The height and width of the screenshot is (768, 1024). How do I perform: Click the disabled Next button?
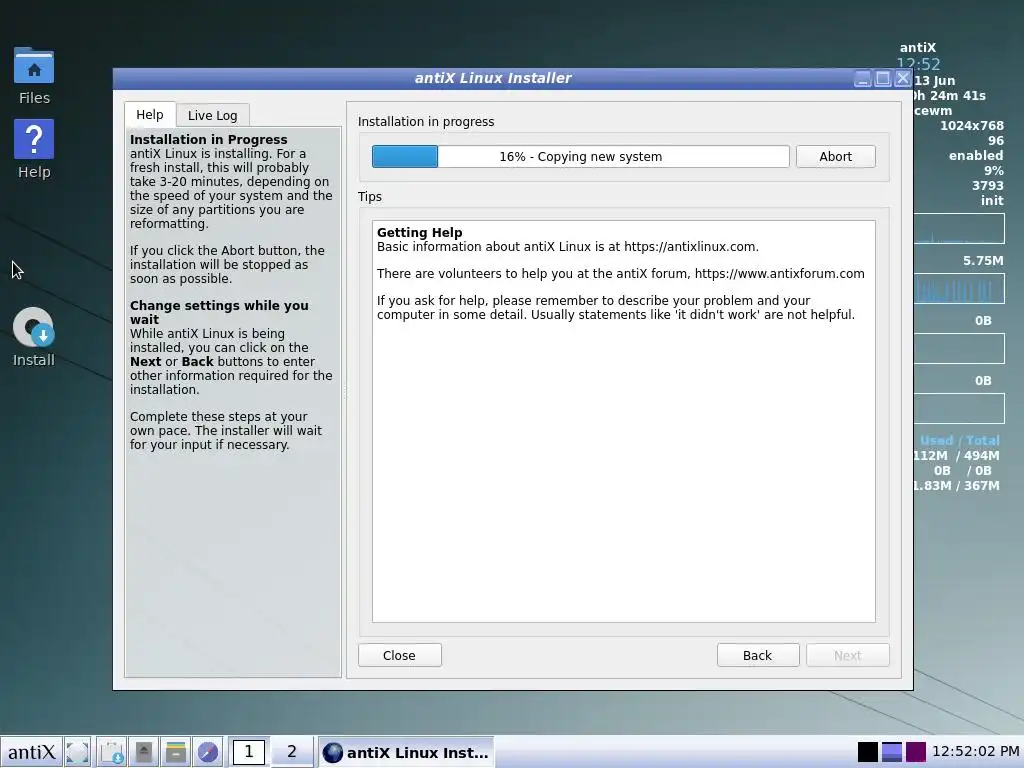pyautogui.click(x=848, y=655)
